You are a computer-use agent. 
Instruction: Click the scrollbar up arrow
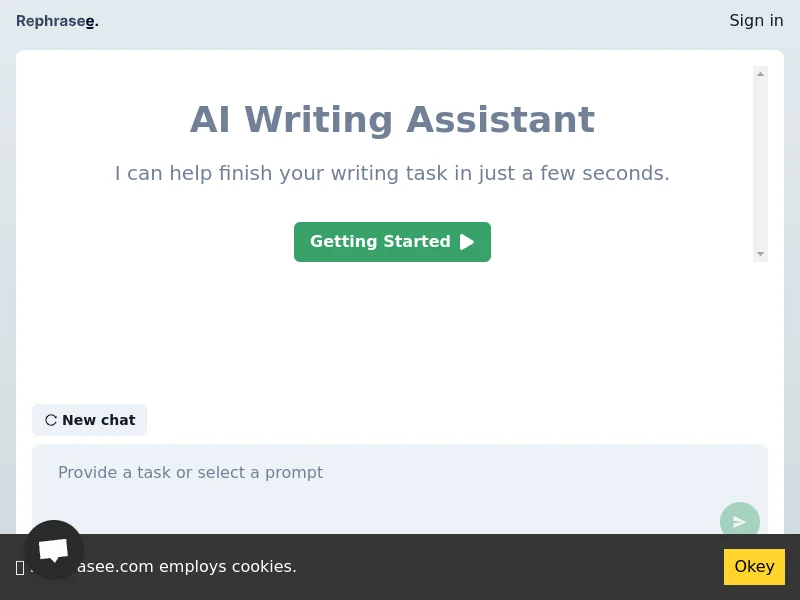[761, 74]
